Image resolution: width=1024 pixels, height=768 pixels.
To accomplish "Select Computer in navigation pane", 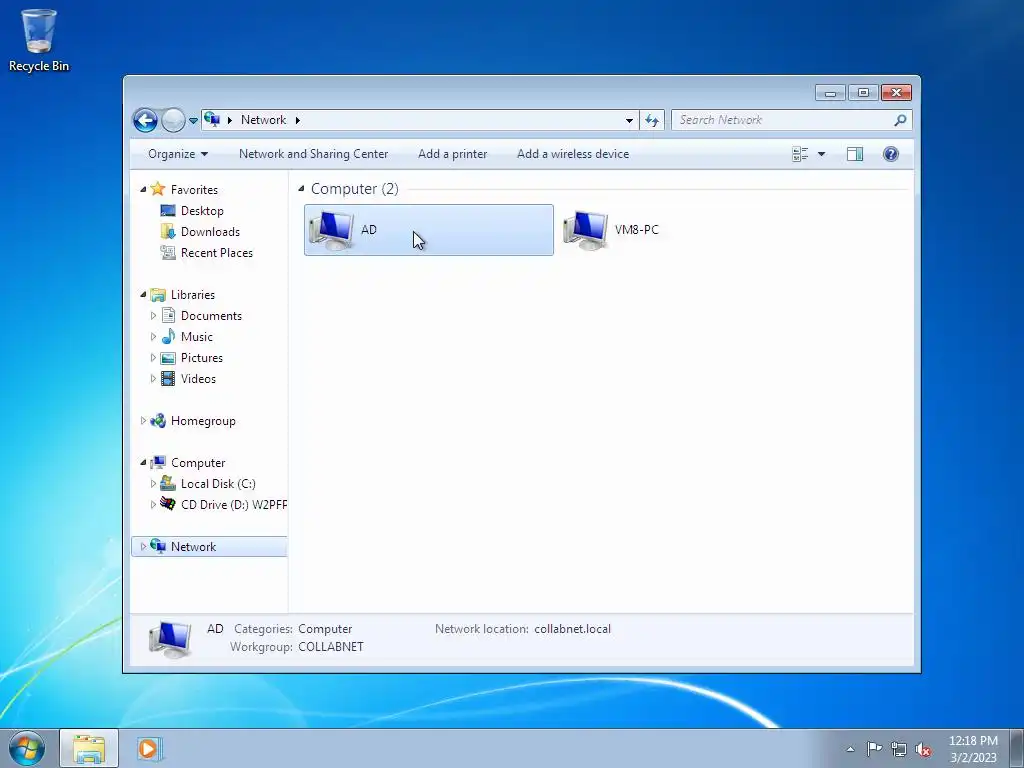I will 198,463.
